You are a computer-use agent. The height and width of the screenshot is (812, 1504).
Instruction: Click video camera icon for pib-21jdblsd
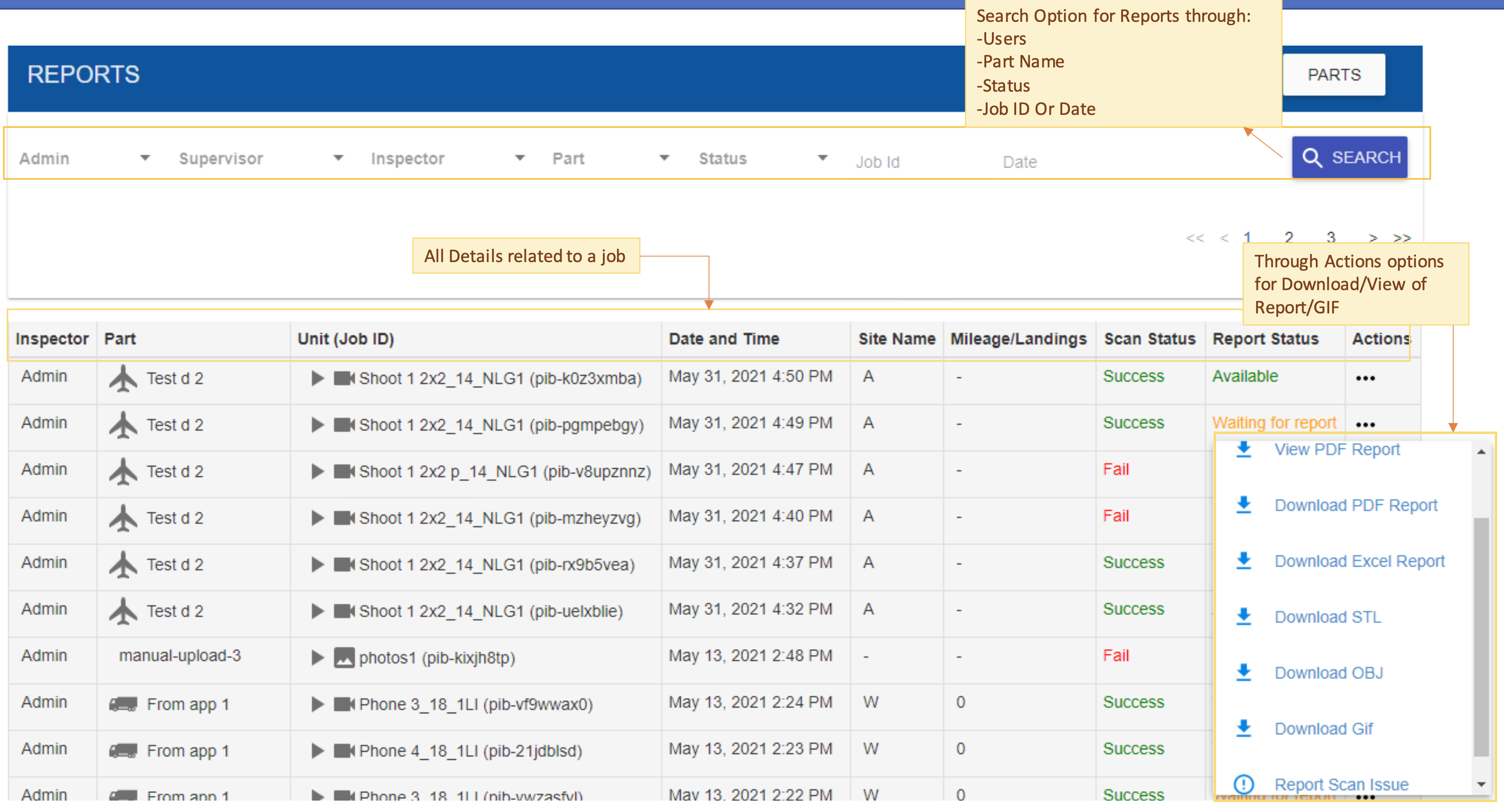tap(344, 751)
